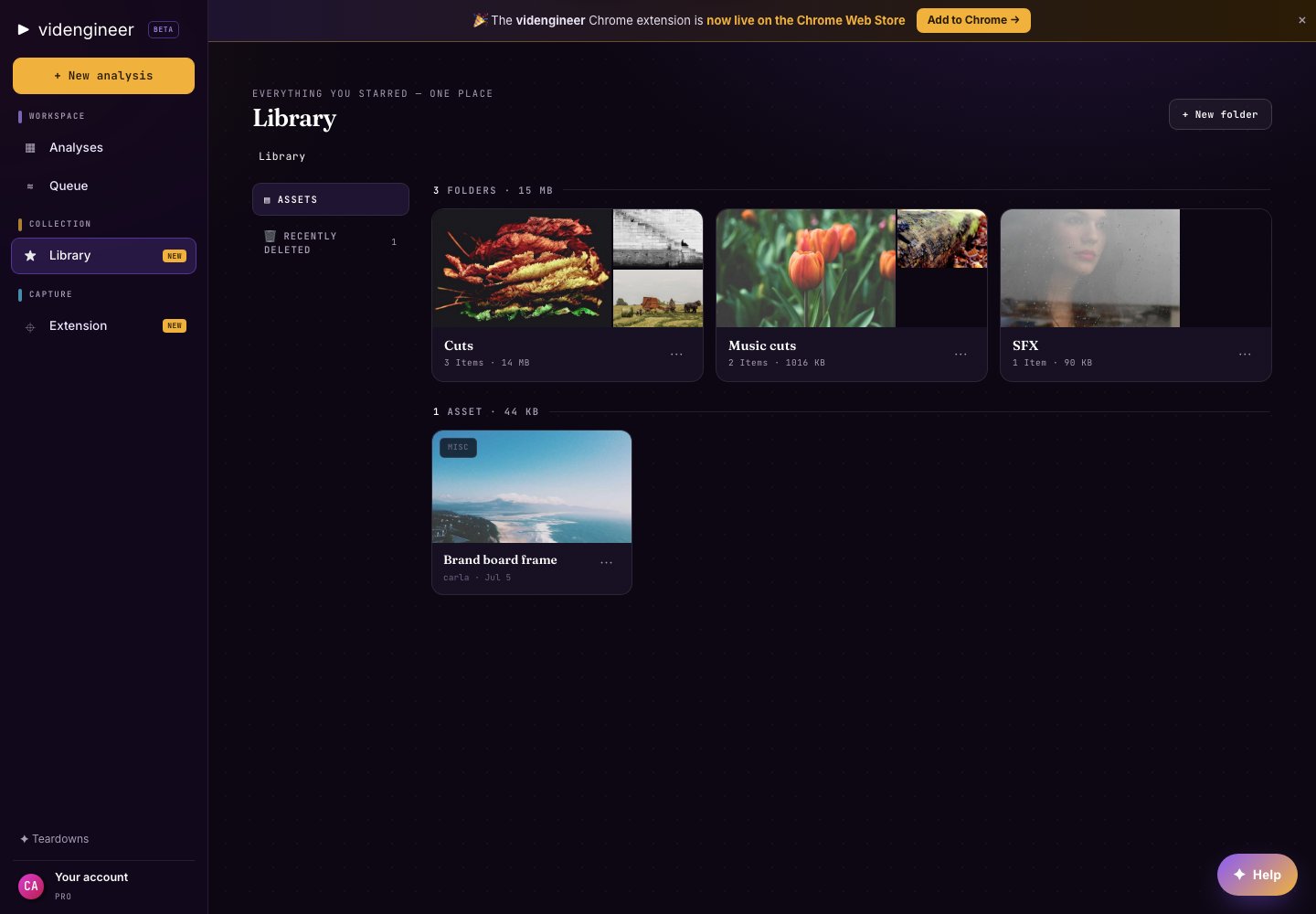Screen dimensions: 1316x914
Task: Click the party popper icon in banner
Action: point(480,20)
